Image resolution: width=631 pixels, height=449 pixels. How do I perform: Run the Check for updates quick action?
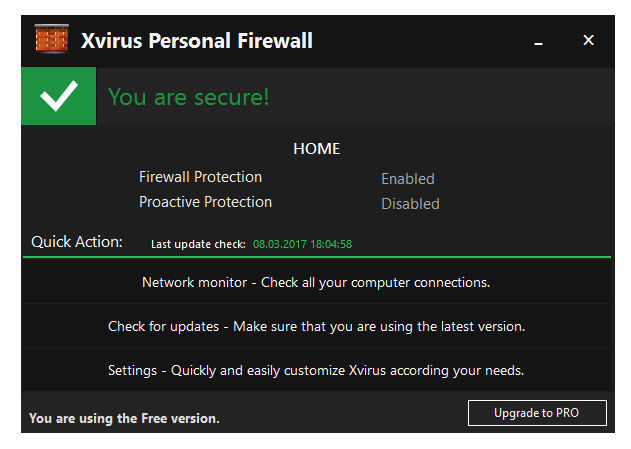(316, 326)
